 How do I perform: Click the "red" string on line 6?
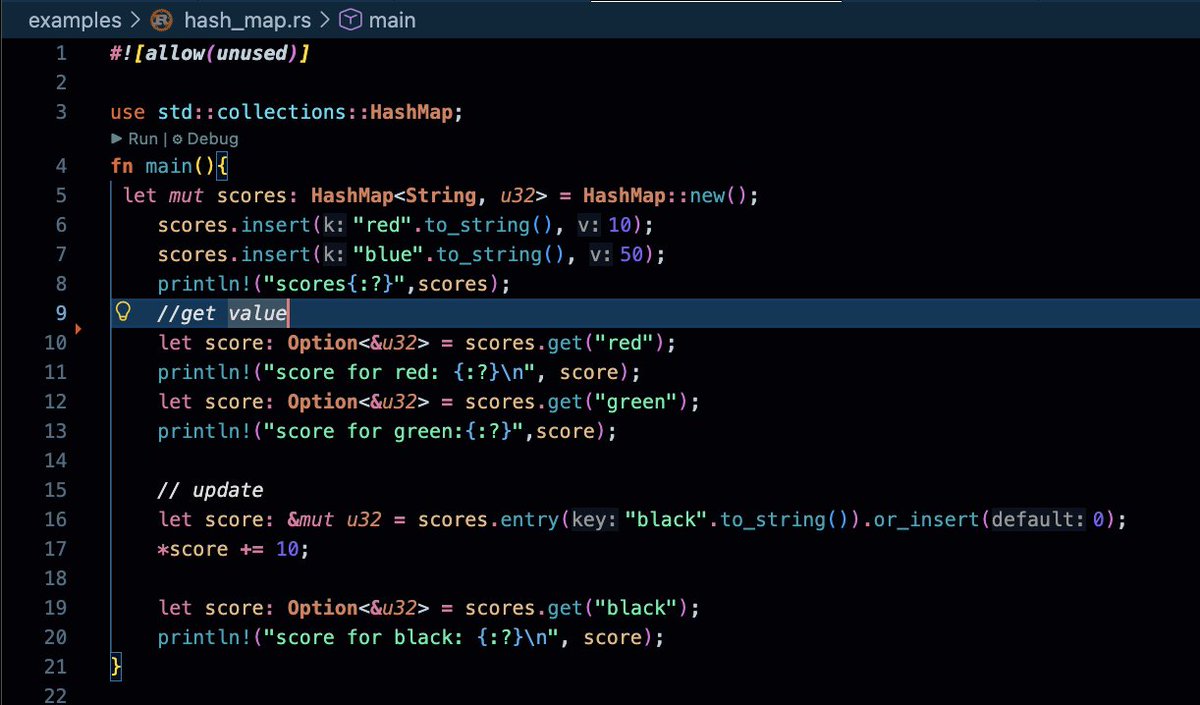click(382, 225)
